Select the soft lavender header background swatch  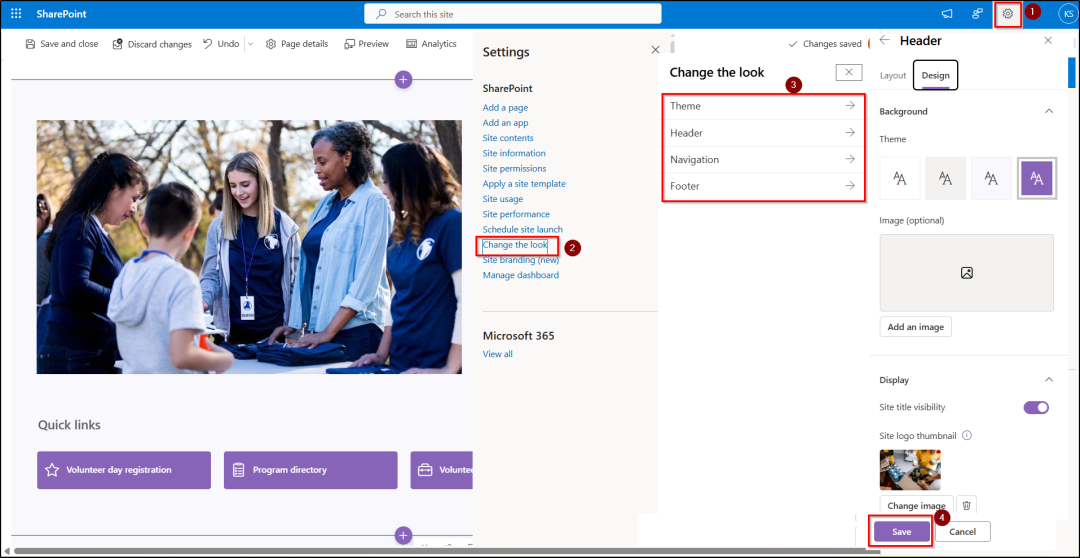click(991, 178)
